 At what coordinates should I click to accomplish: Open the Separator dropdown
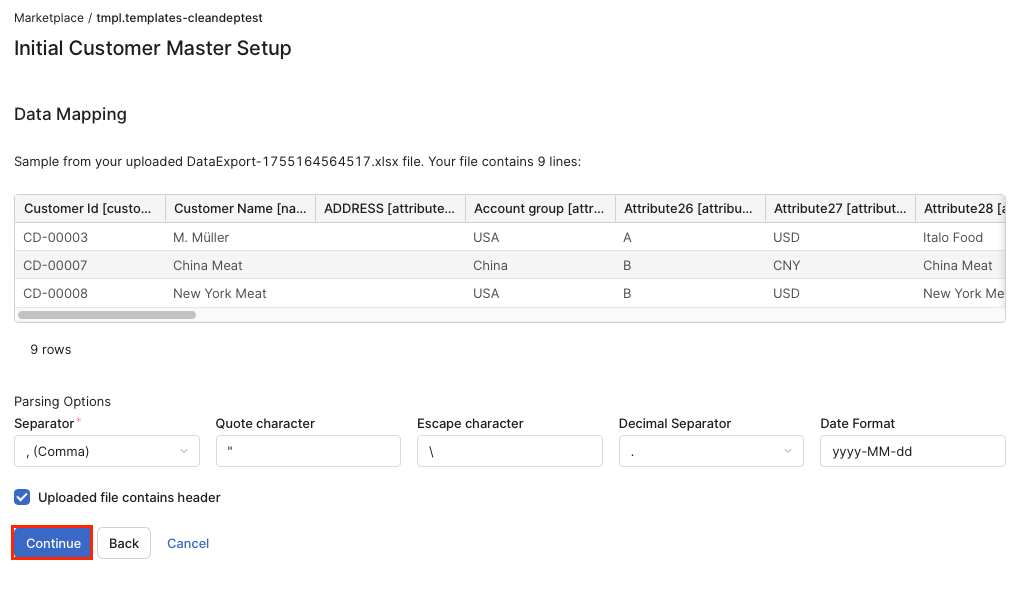click(106, 451)
